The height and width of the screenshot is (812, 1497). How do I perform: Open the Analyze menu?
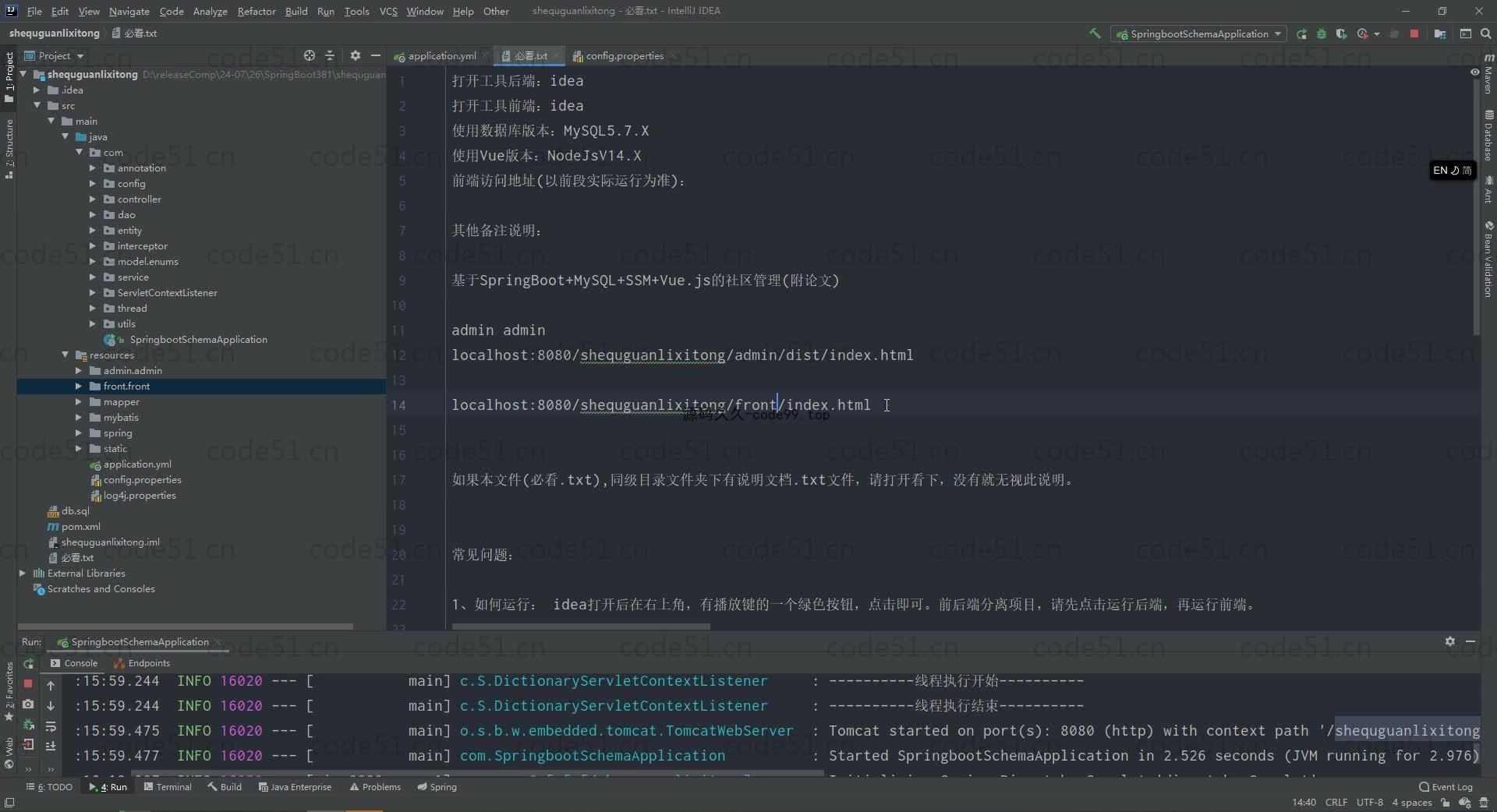tap(210, 11)
